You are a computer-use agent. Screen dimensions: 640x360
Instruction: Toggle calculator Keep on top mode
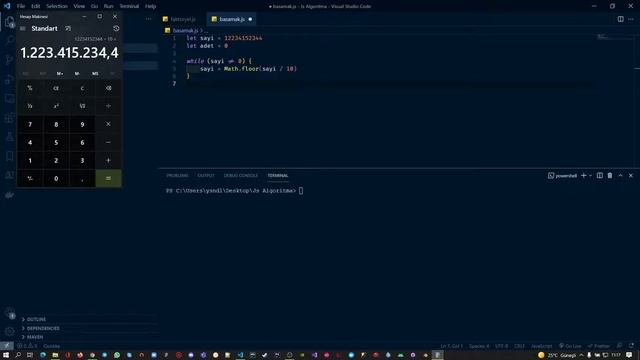coord(68,29)
